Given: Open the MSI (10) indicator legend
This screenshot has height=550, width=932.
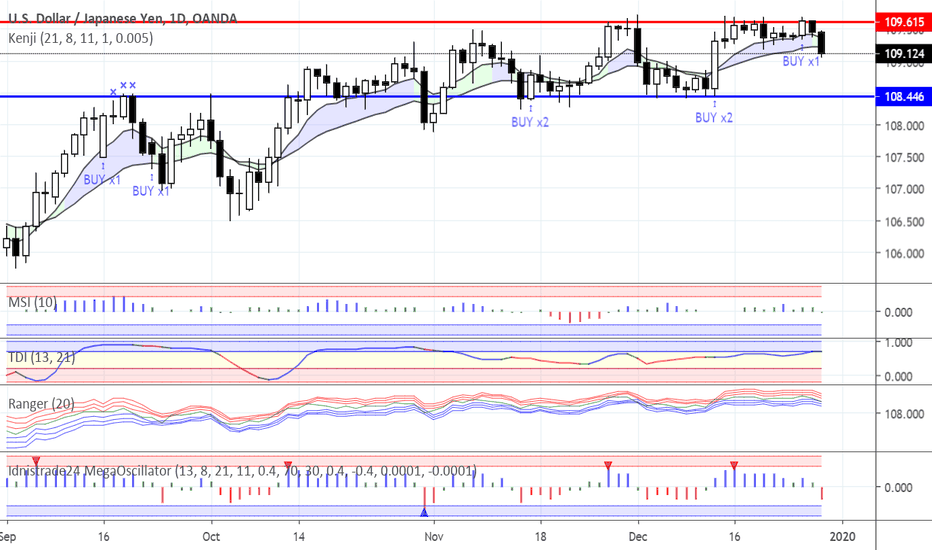Looking at the screenshot, I should pyautogui.click(x=33, y=302).
